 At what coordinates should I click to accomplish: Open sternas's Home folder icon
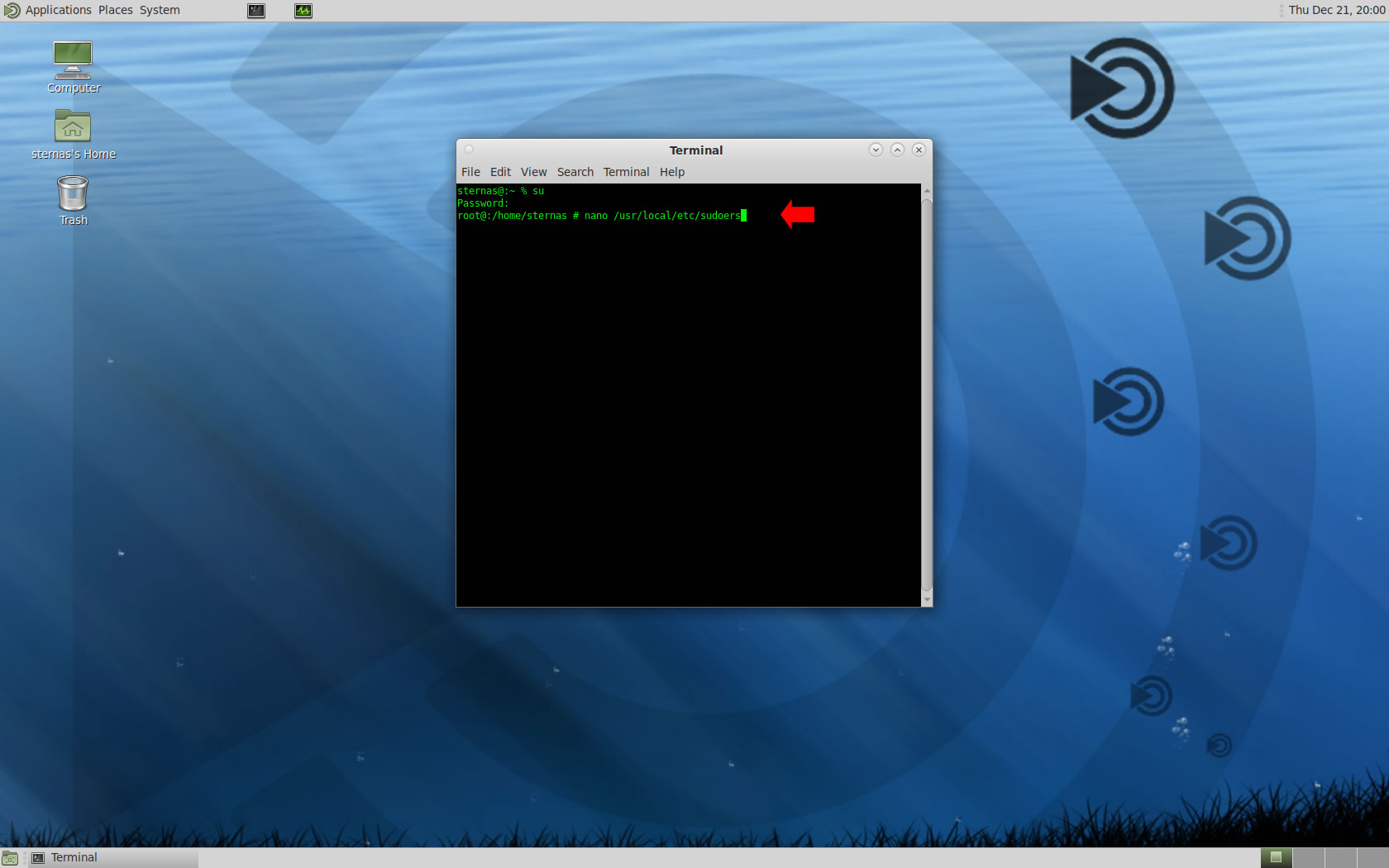pyautogui.click(x=73, y=135)
